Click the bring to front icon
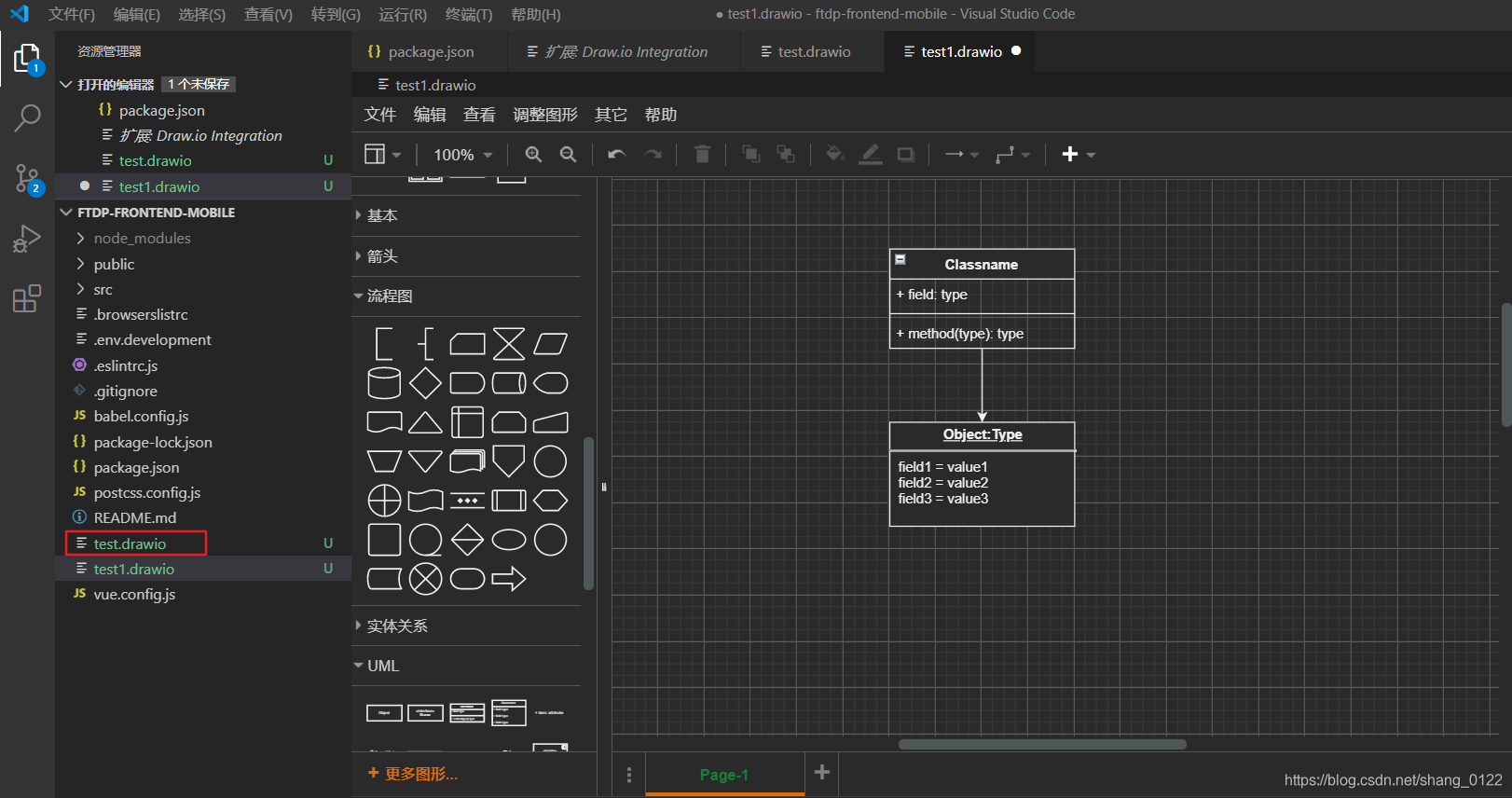1512x798 pixels. click(750, 154)
